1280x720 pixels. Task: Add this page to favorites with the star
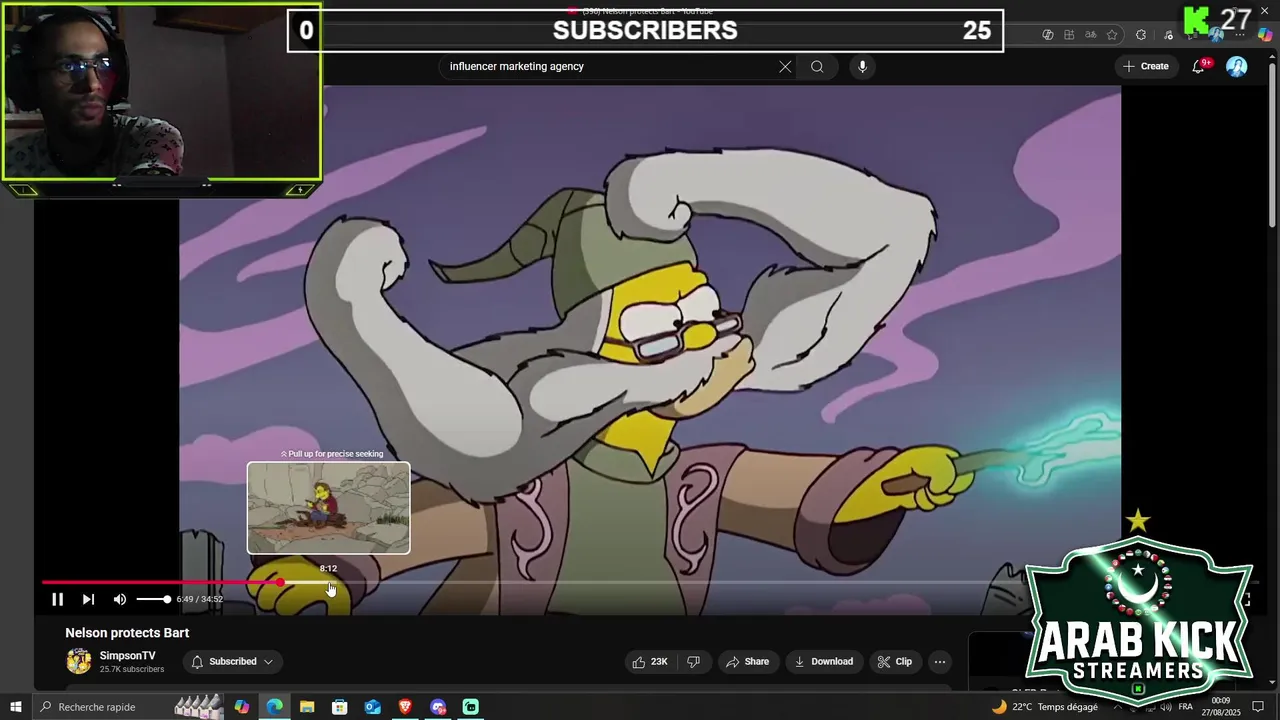pyautogui.click(x=1112, y=35)
